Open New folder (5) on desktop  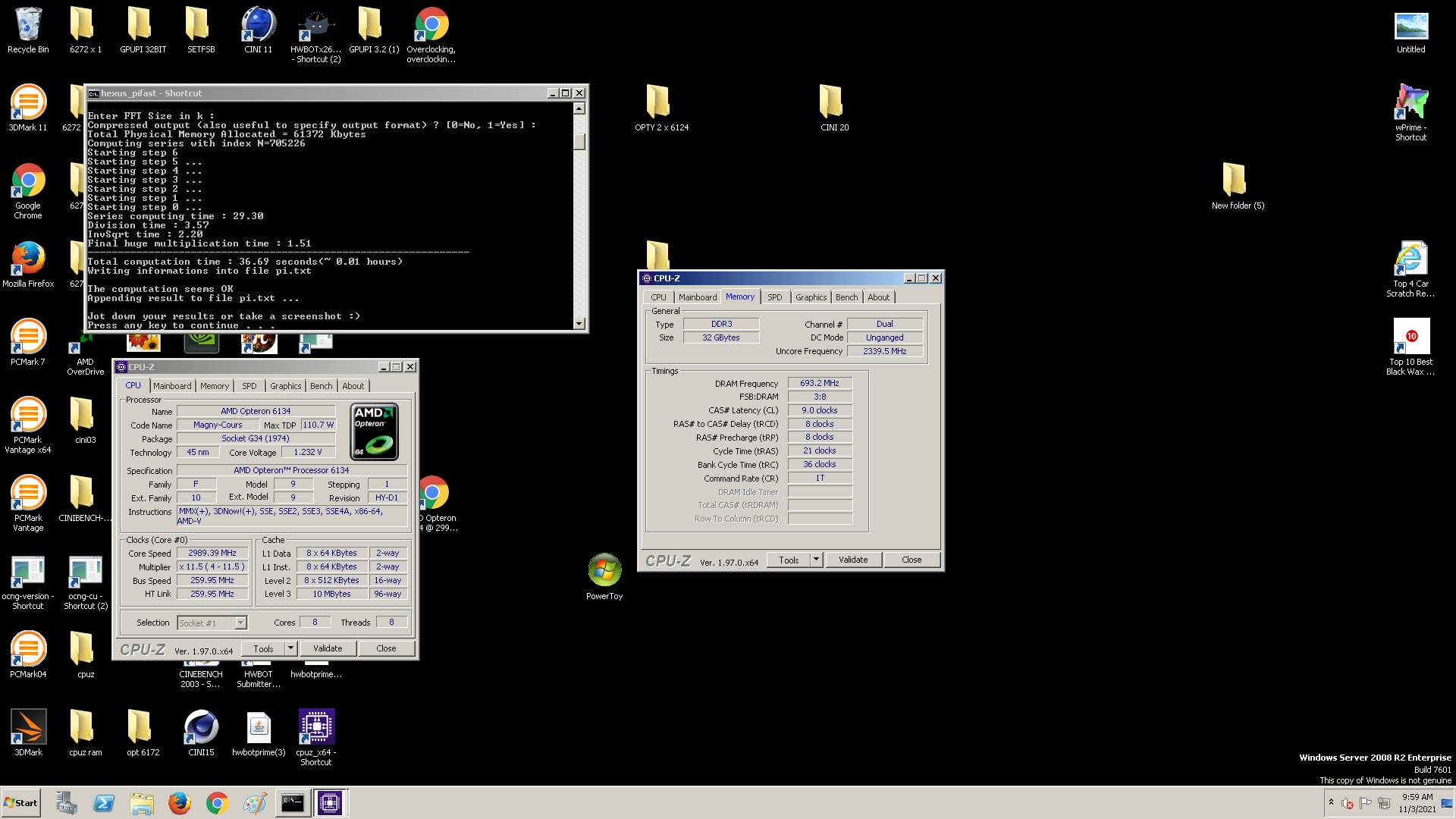pos(1238,187)
